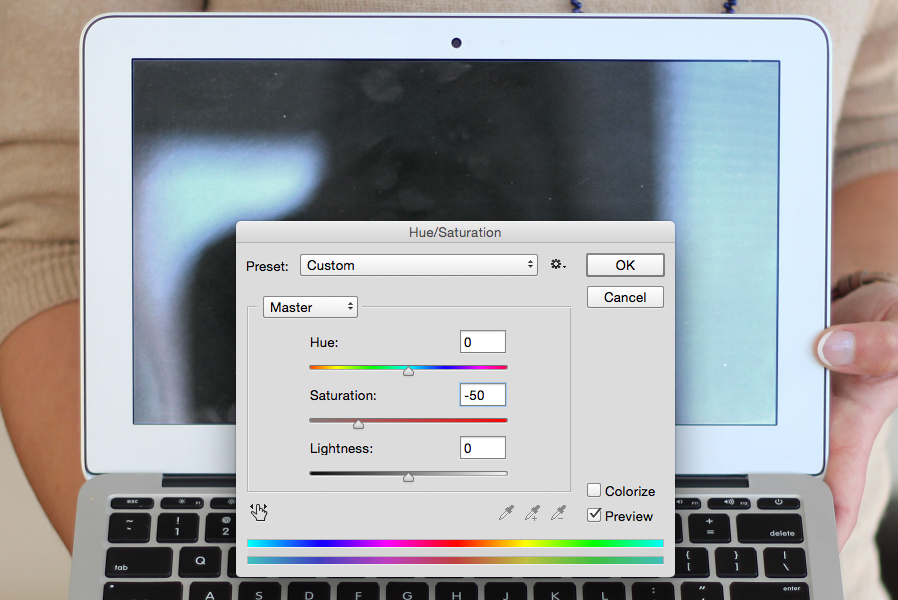
Task: Open the preset options gear menu
Action: click(x=558, y=265)
